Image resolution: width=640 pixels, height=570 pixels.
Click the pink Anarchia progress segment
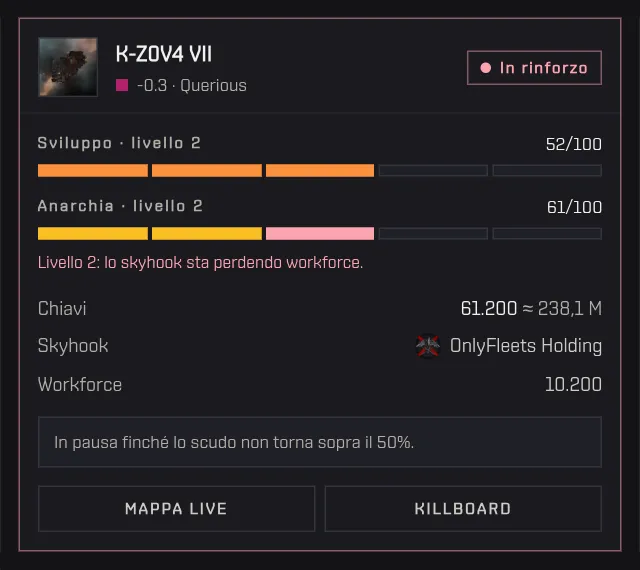point(320,234)
